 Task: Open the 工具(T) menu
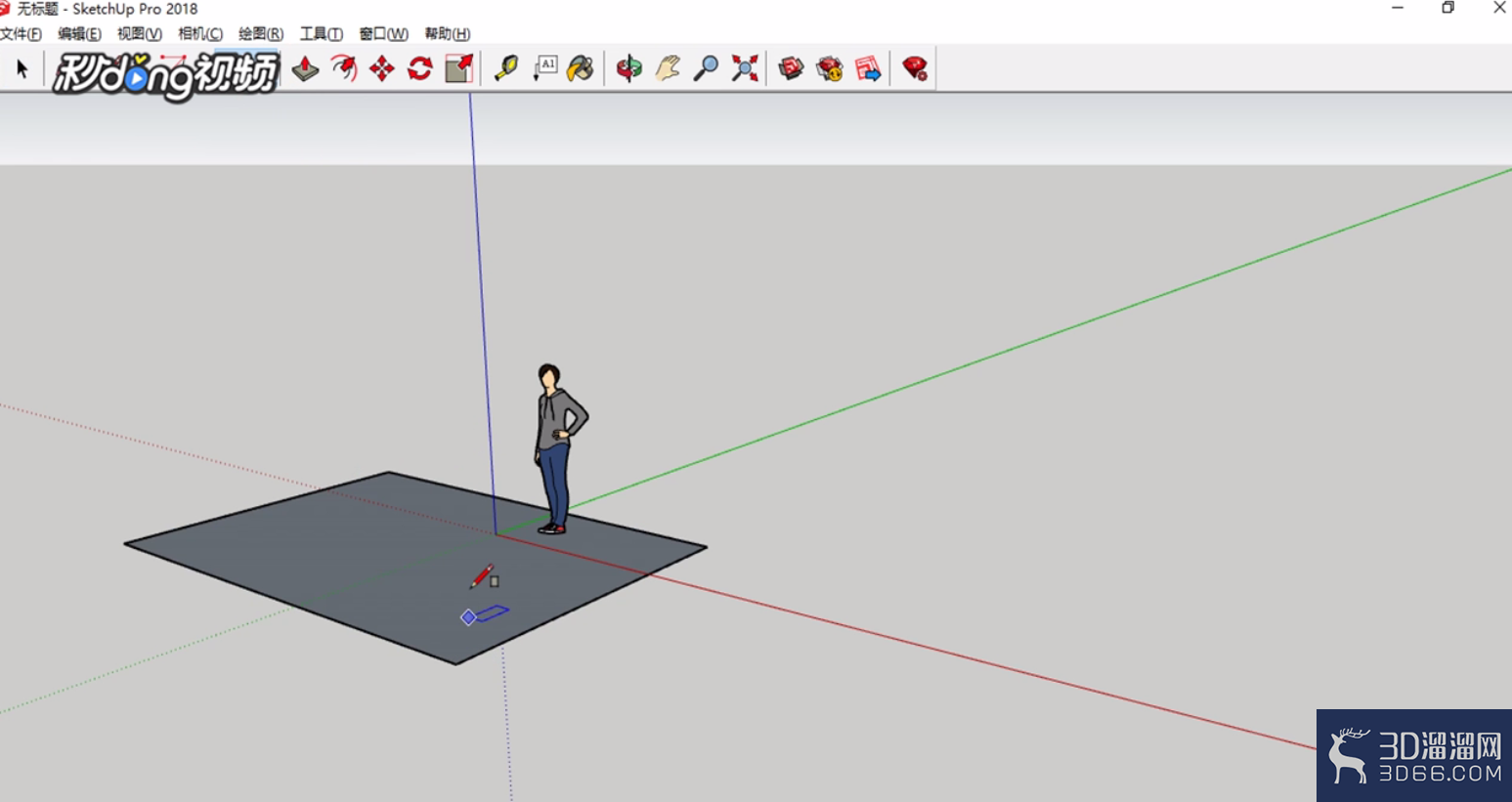321,33
